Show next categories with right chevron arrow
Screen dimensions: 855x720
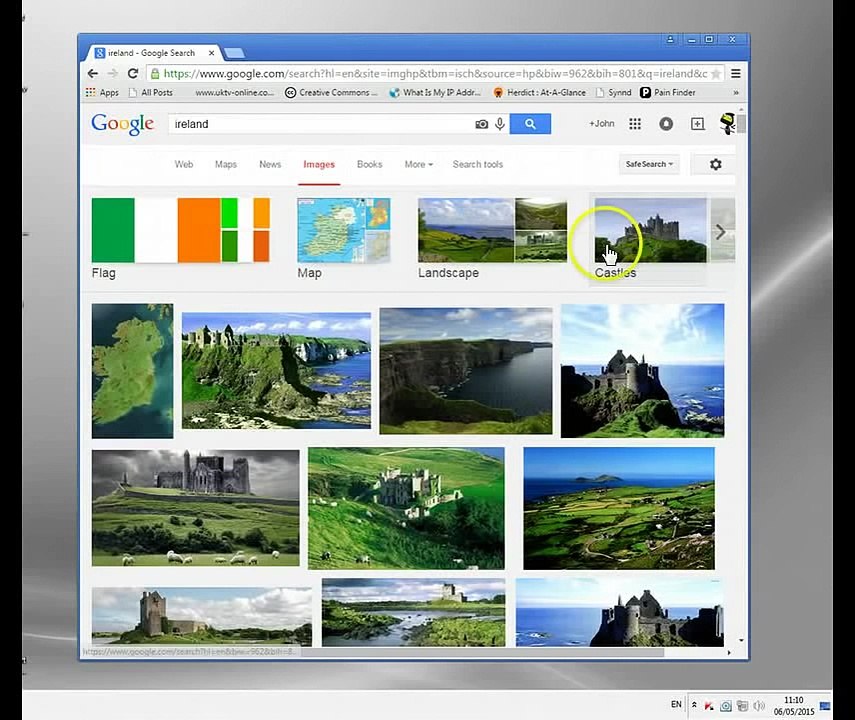720,232
